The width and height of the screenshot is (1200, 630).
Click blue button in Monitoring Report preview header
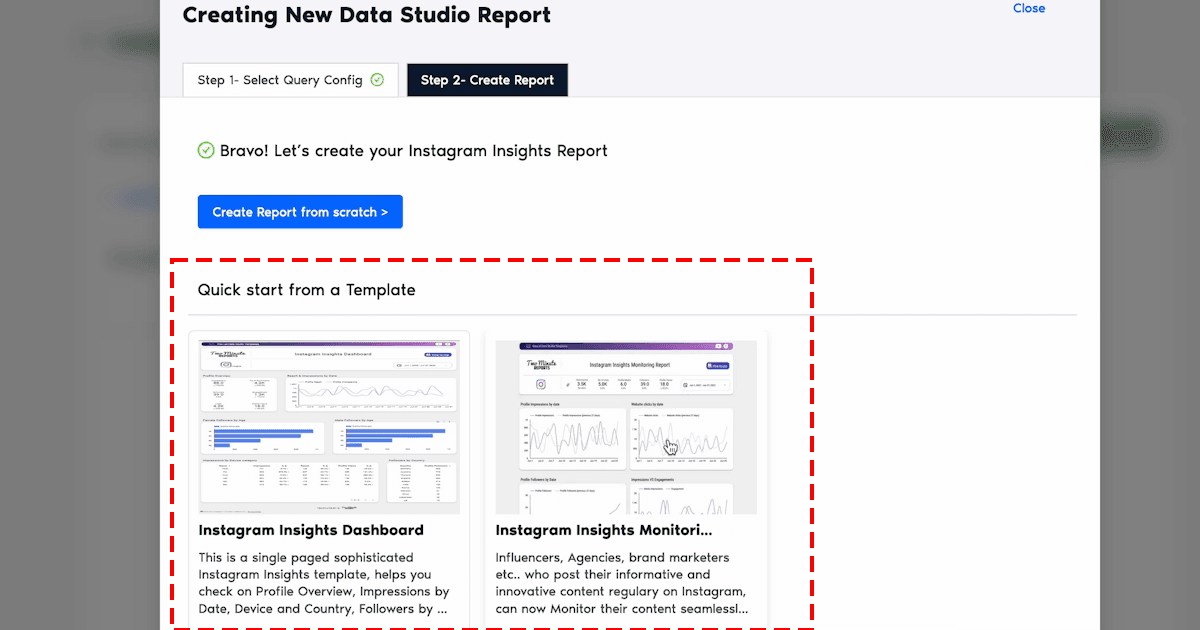tap(718, 367)
